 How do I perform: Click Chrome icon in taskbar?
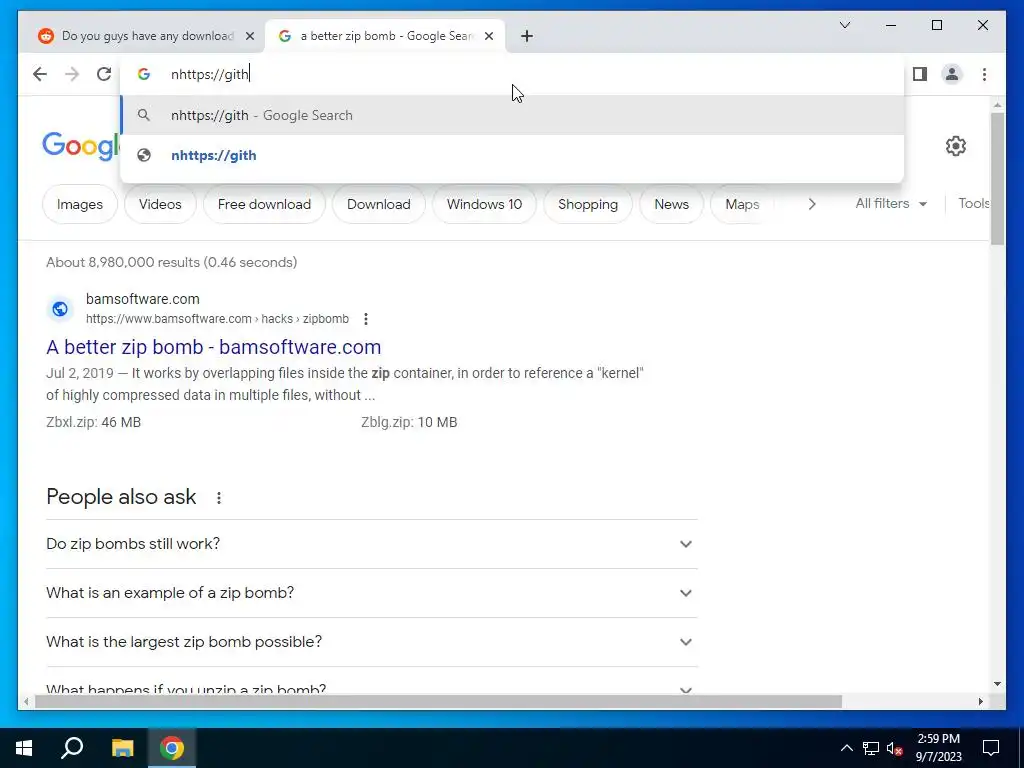172,748
